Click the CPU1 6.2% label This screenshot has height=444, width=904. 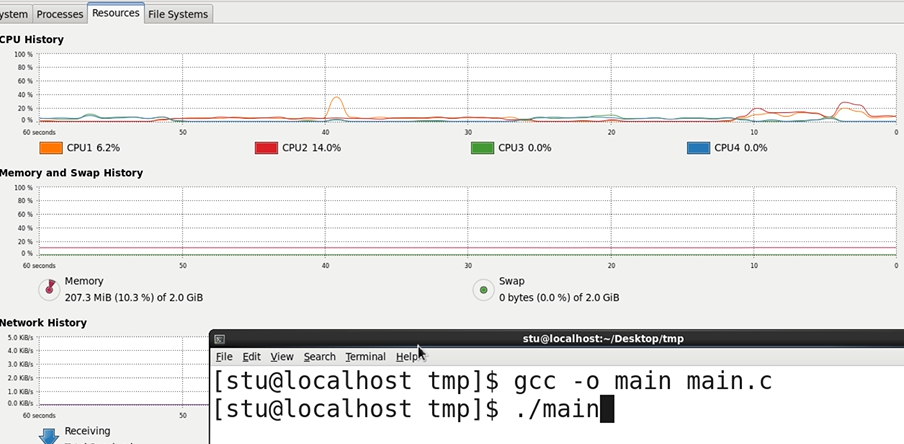(93, 148)
